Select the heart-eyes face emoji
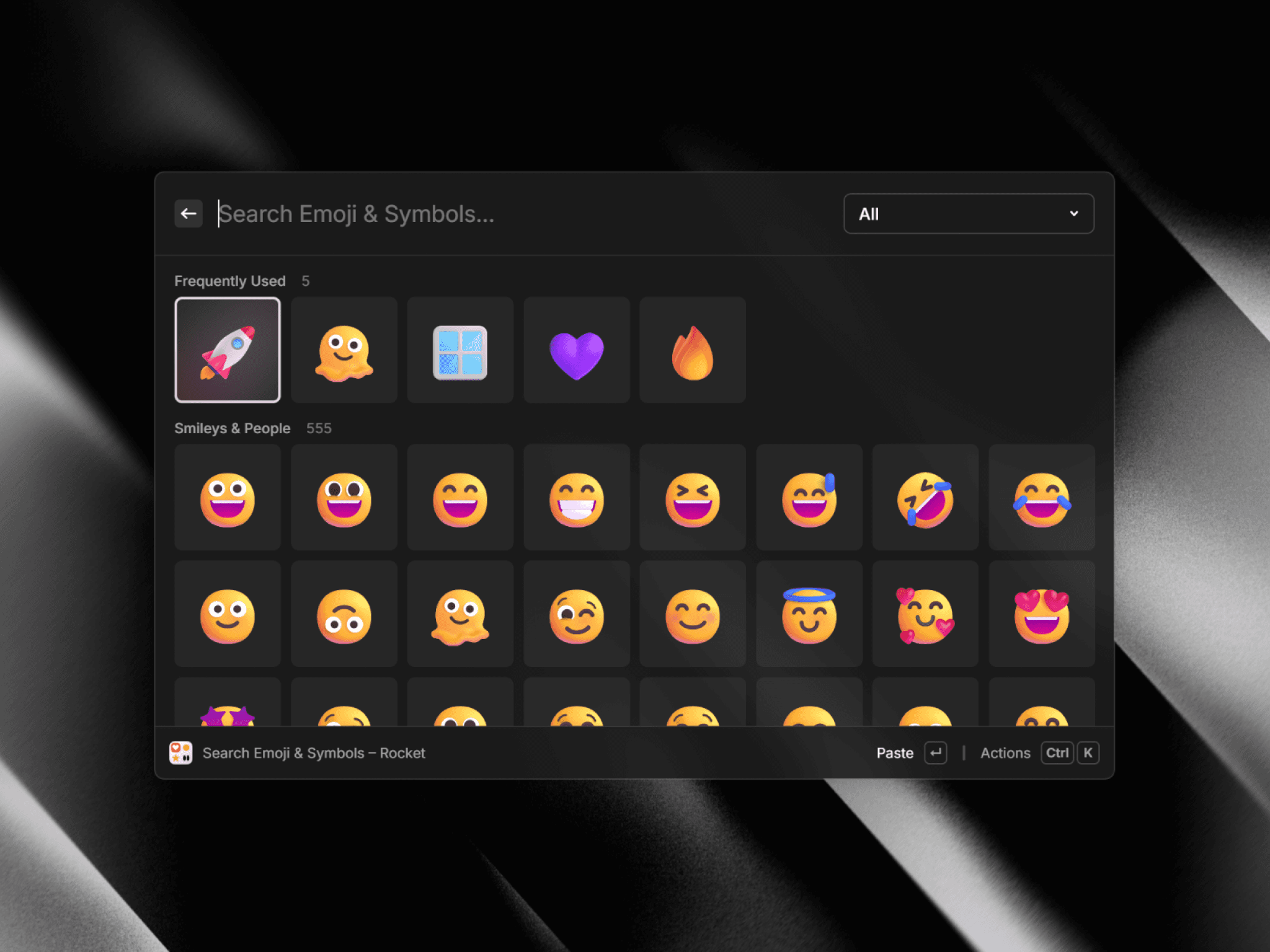 1042,614
